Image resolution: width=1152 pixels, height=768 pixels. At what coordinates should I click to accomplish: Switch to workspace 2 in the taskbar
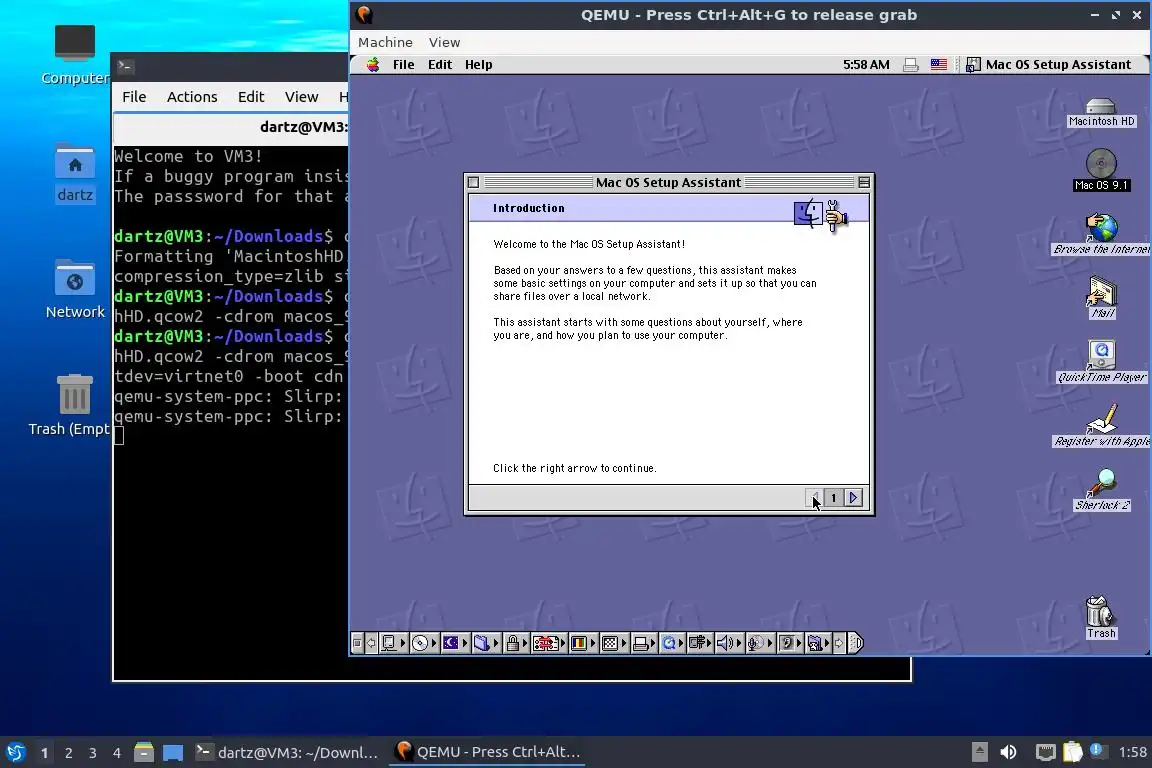click(x=68, y=753)
